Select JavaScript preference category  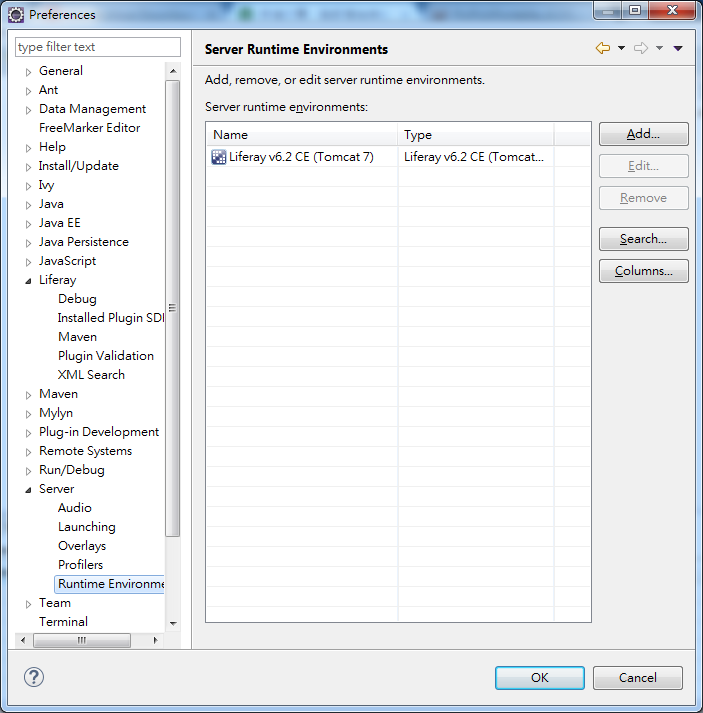(67, 261)
